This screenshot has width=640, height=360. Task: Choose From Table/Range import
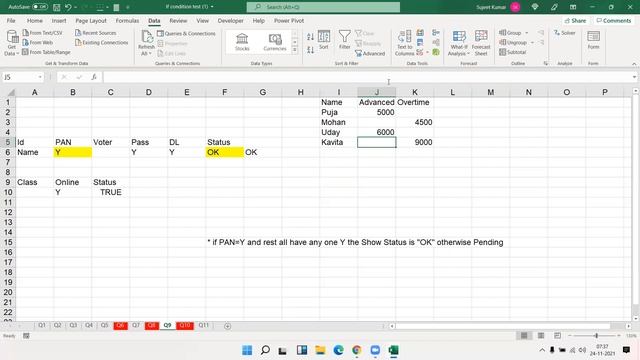[x=46, y=52]
